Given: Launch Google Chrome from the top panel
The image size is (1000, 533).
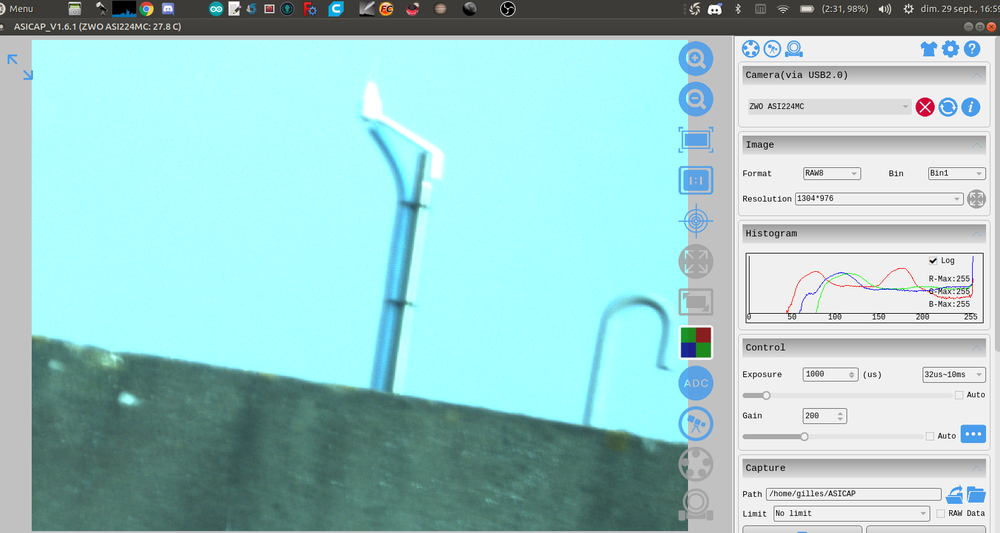Looking at the screenshot, I should point(147,9).
